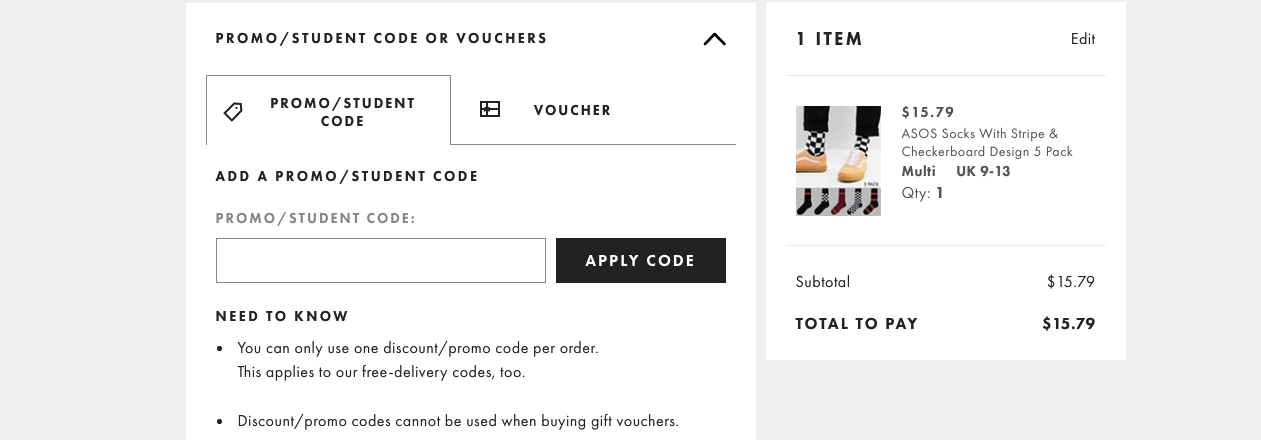Focus the promo/student code input field

(381, 260)
